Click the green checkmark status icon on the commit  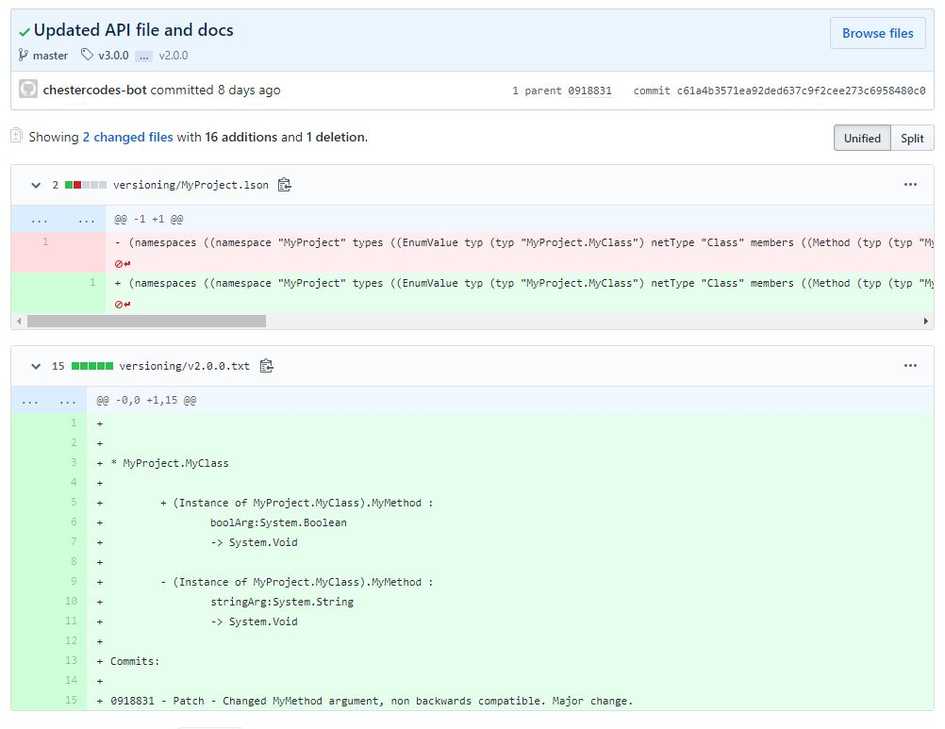25,30
